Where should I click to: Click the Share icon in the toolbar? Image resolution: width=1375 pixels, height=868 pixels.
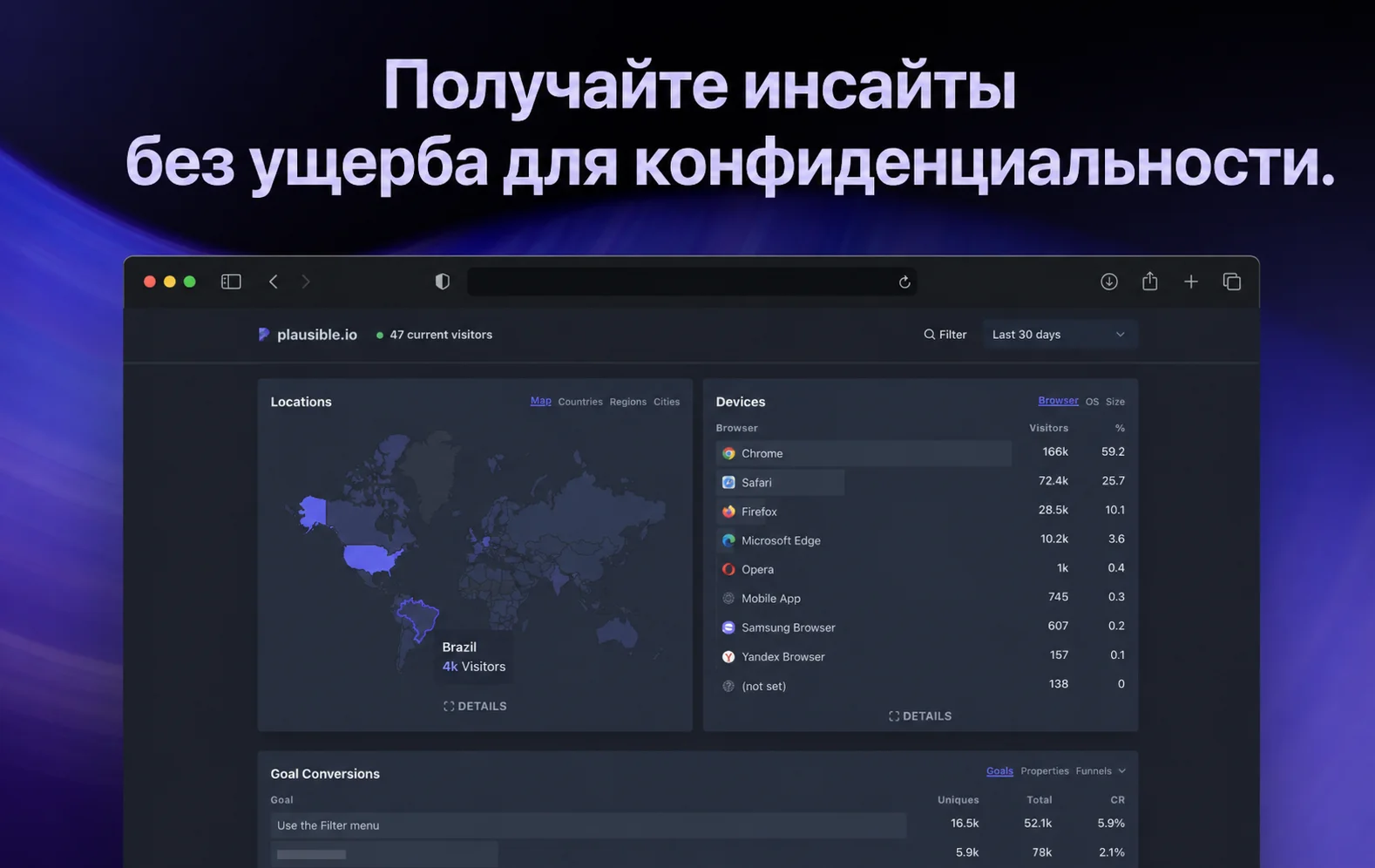pos(1150,281)
